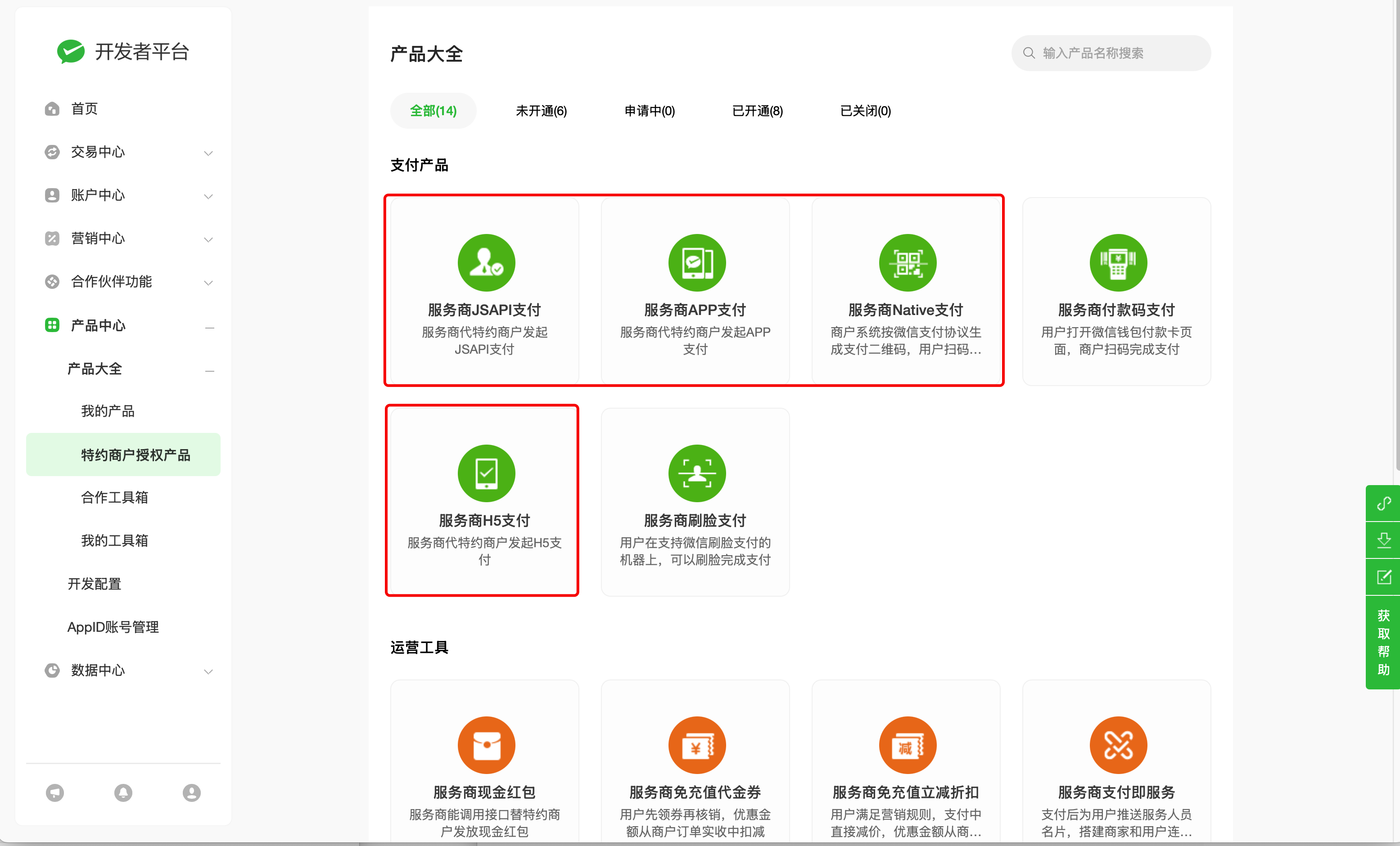Open the 服务商H5支付 phone icon
This screenshot has width=1400, height=846.
[486, 472]
